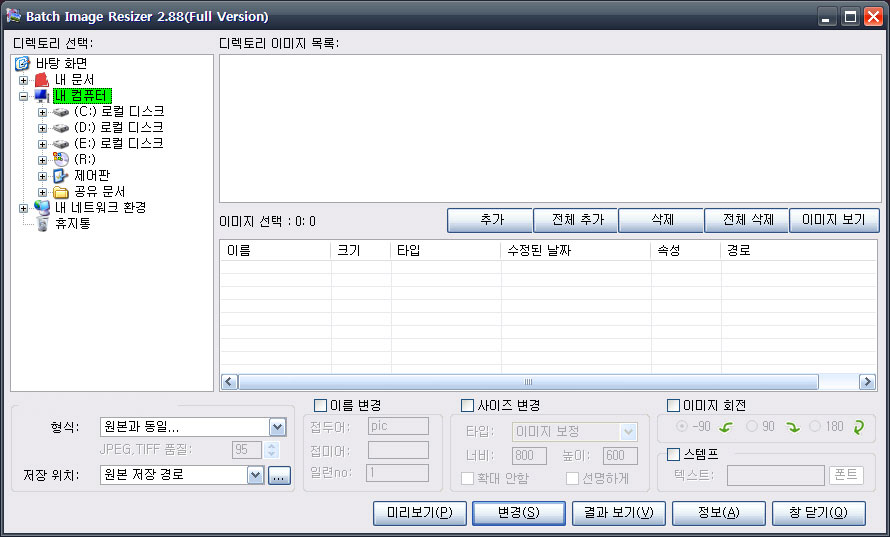Image resolution: width=890 pixels, height=537 pixels.
Task: Click the (D:) 로컬 디스크 drive icon
Action: coord(61,128)
